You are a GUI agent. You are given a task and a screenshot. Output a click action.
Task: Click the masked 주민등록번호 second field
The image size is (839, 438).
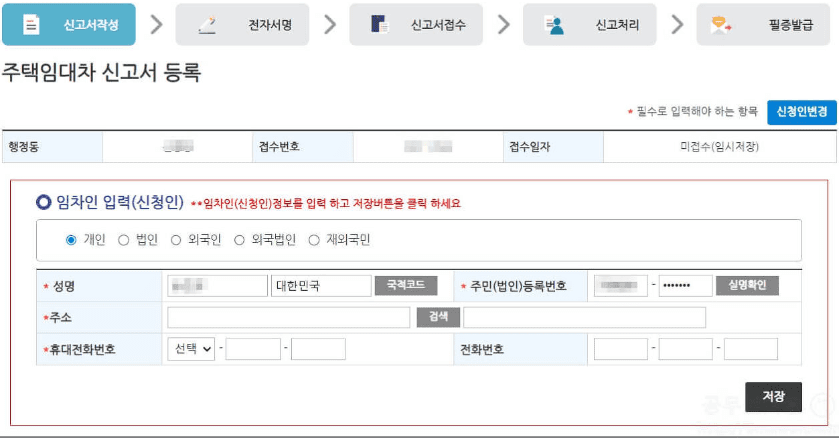click(685, 286)
